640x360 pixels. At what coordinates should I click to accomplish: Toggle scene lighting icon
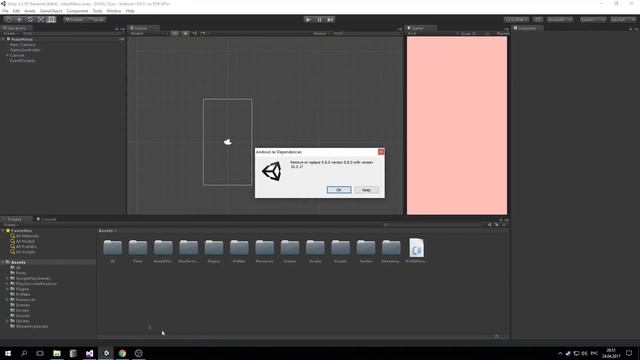coord(185,33)
